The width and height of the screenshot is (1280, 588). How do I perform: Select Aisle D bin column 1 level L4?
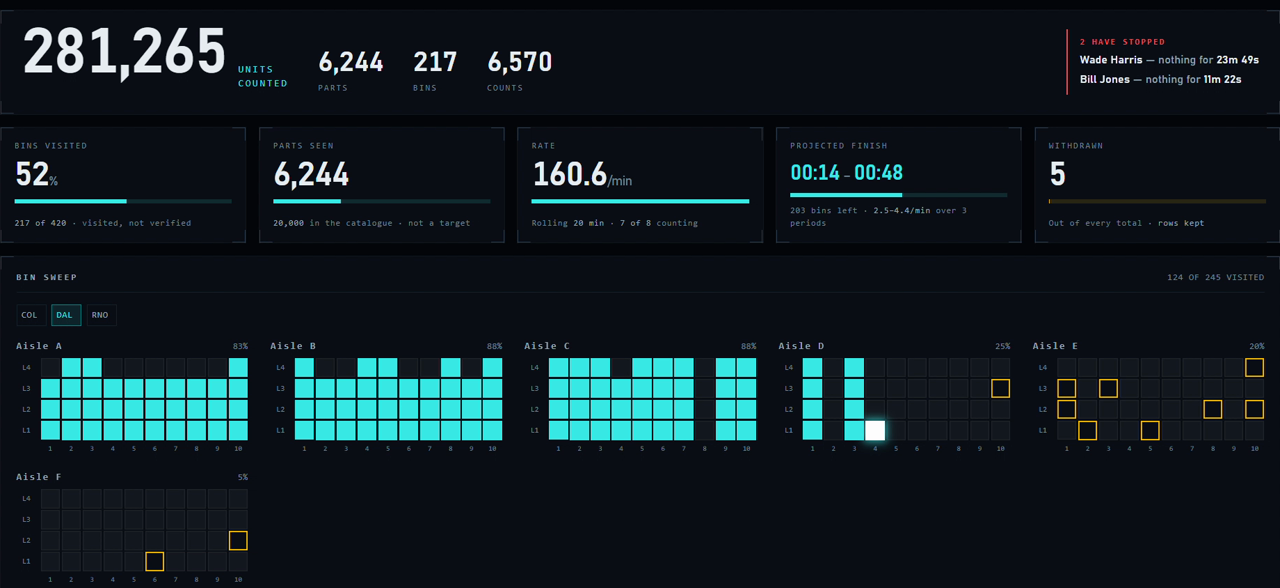click(812, 367)
